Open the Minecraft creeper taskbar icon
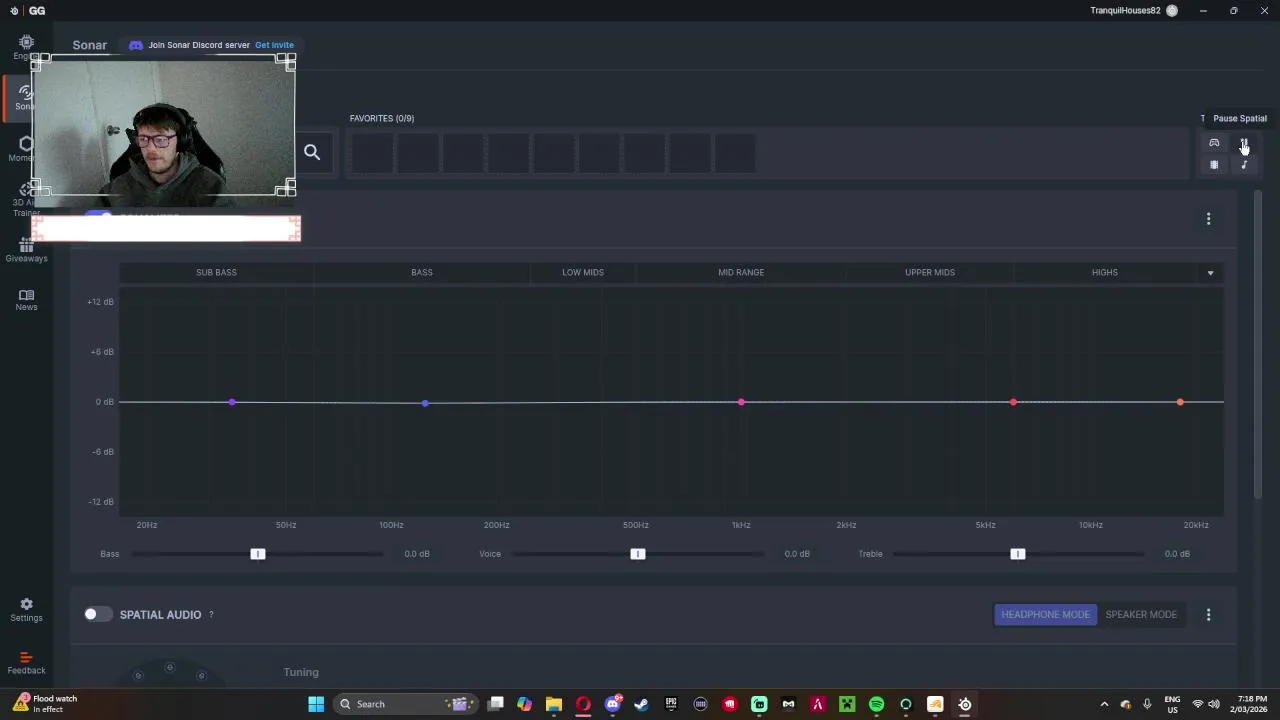The width and height of the screenshot is (1280, 720). [x=847, y=704]
